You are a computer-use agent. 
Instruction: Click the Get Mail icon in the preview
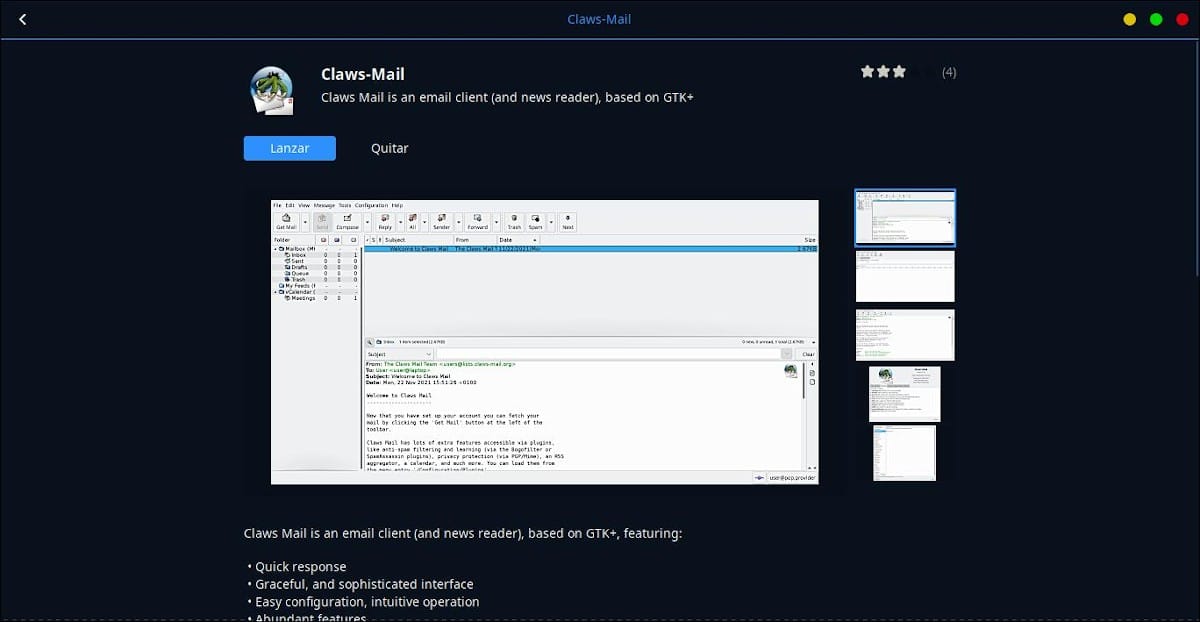click(x=286, y=220)
